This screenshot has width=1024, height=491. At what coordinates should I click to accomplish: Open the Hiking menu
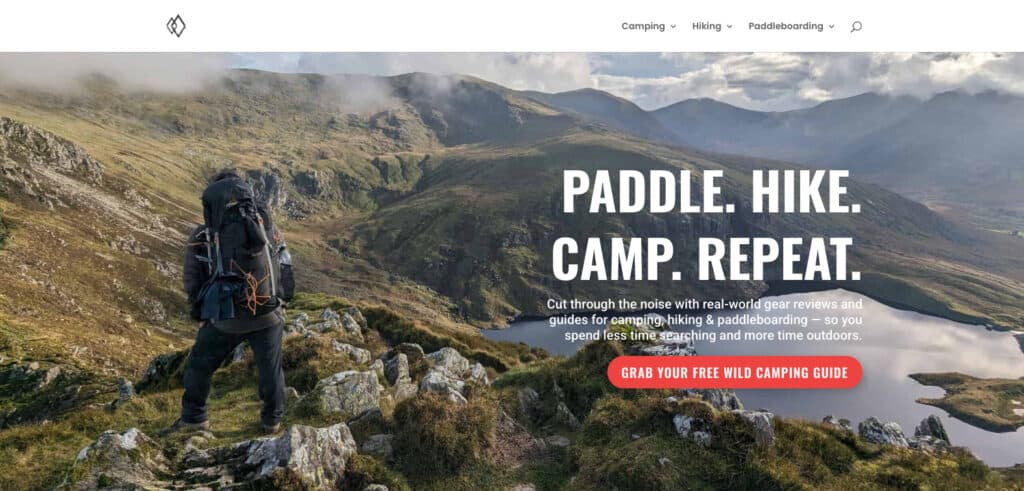click(x=707, y=26)
